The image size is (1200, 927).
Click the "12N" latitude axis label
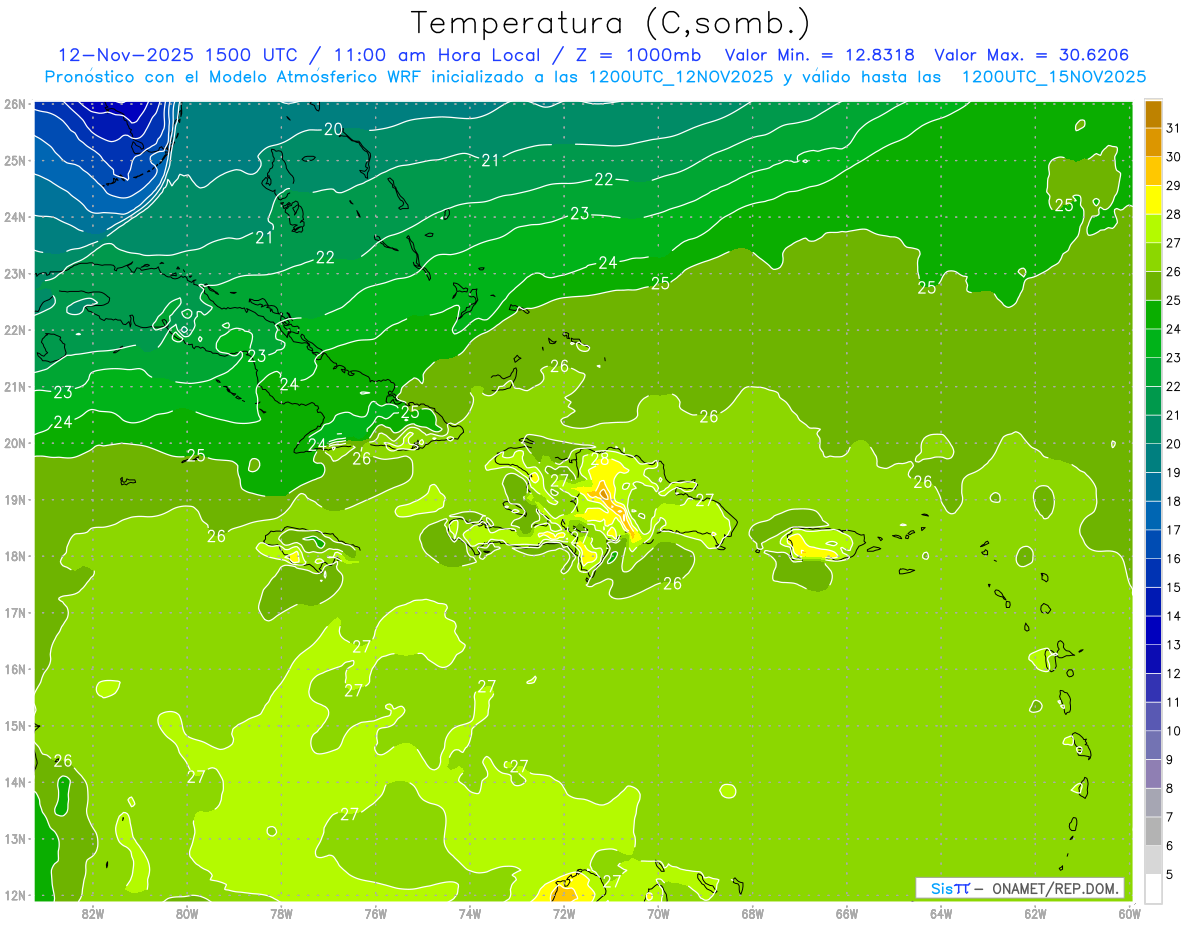[14, 895]
